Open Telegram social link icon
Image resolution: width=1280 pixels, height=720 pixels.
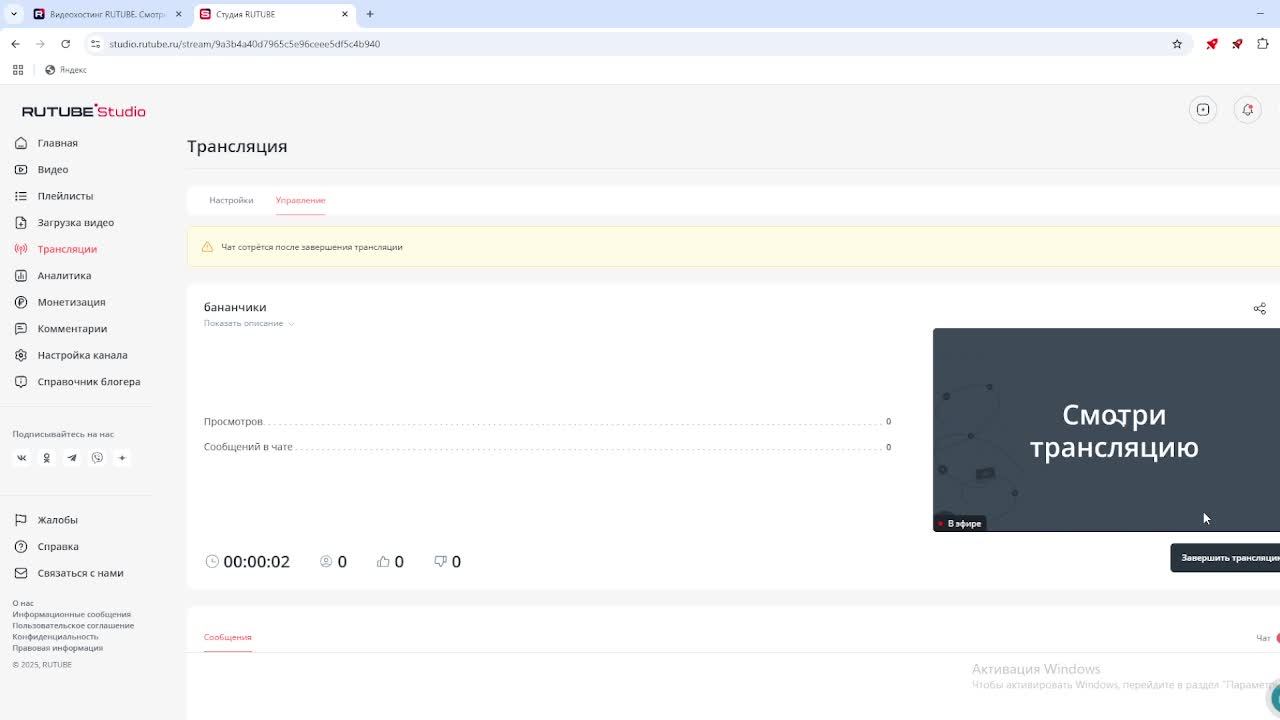(x=72, y=458)
